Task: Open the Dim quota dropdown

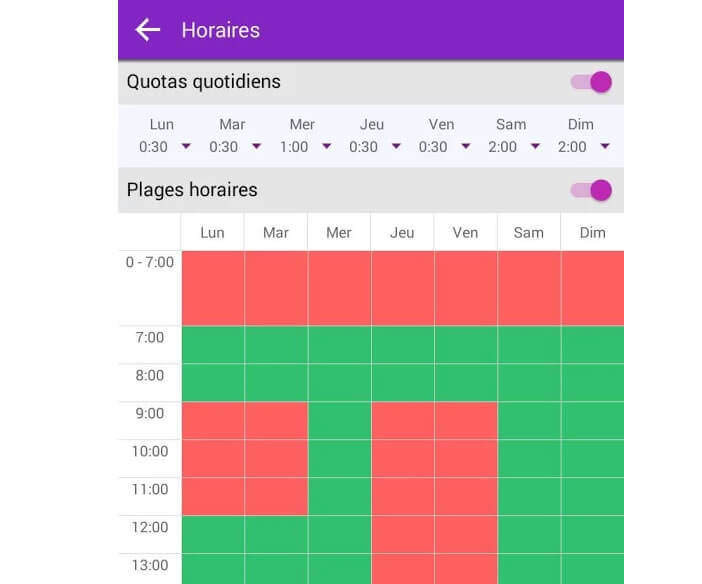Action: tap(586, 147)
